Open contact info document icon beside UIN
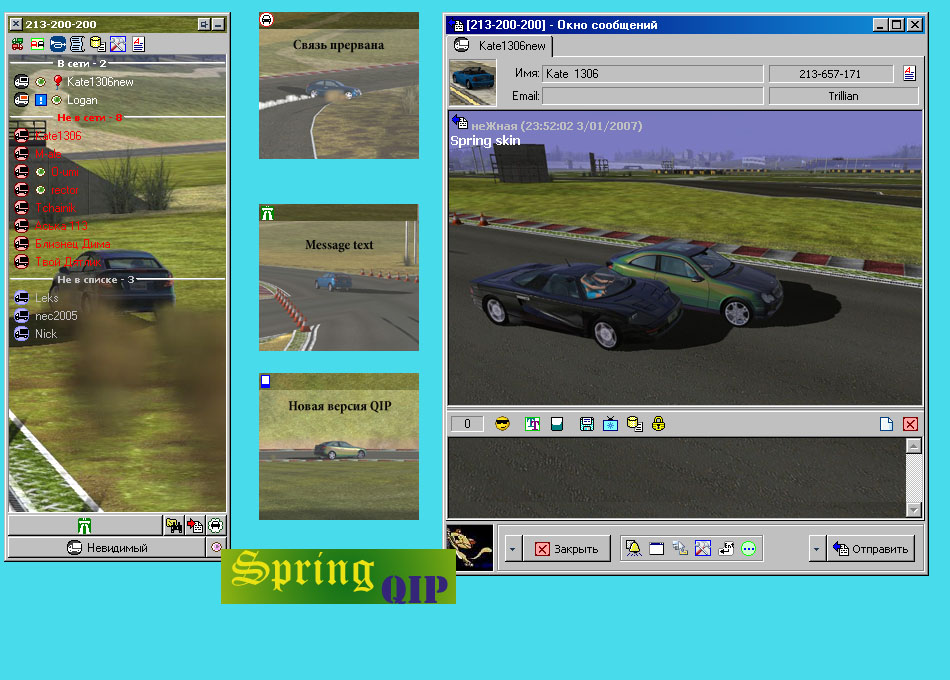Viewport: 950px width, 680px height. click(909, 73)
